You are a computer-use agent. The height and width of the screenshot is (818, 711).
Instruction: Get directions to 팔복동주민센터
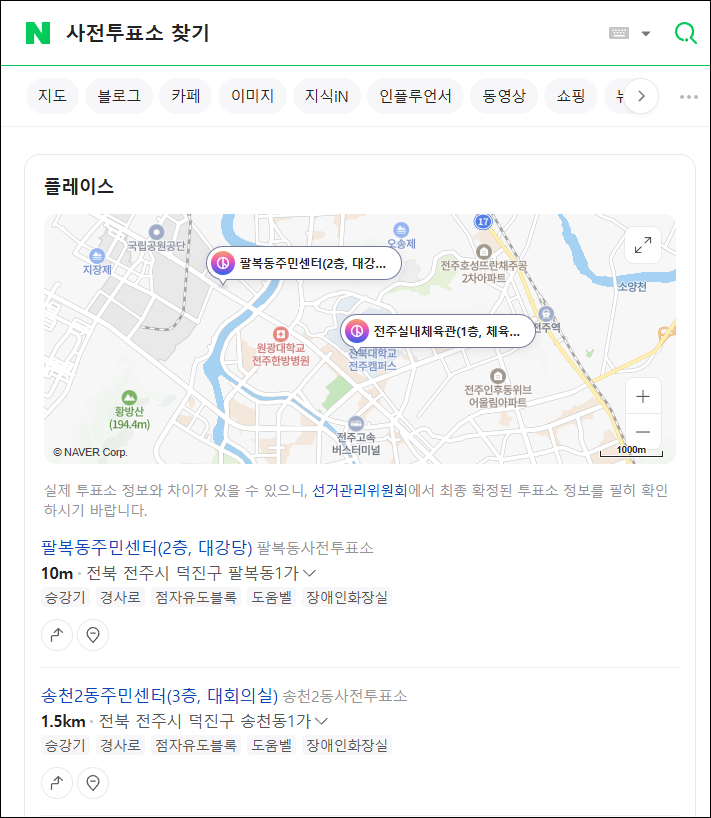(x=57, y=634)
